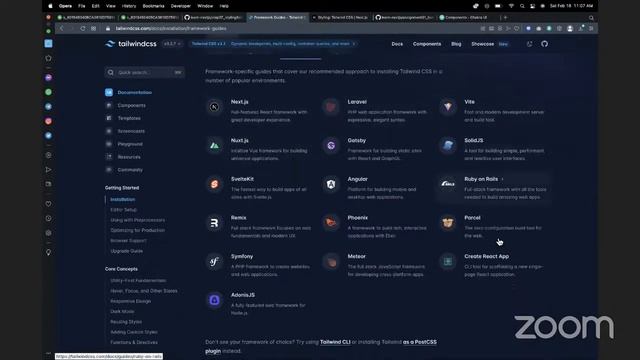Open macOS Spotlight search icon

522,6
